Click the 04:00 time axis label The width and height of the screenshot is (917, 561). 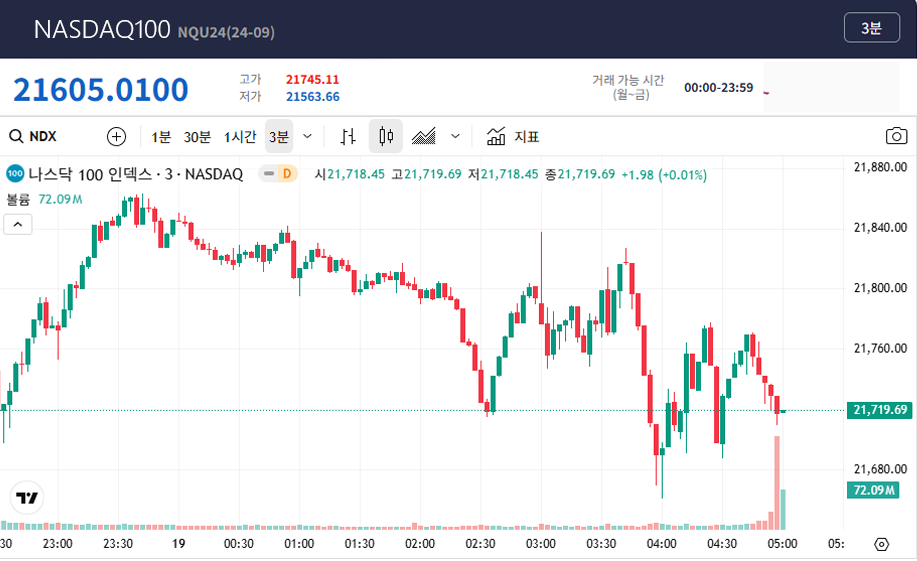pos(661,544)
